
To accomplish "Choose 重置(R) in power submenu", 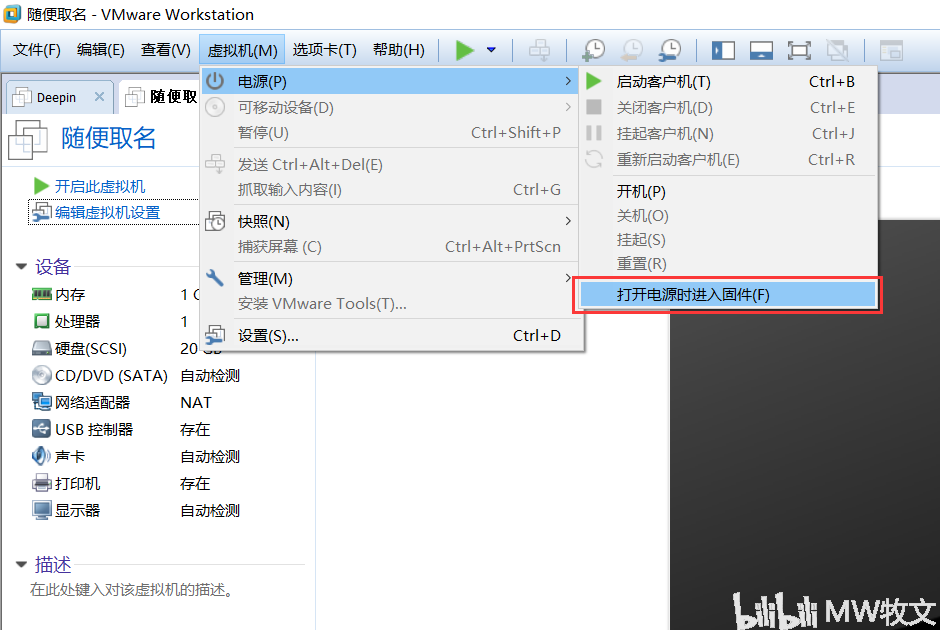I will pyautogui.click(x=728, y=263).
